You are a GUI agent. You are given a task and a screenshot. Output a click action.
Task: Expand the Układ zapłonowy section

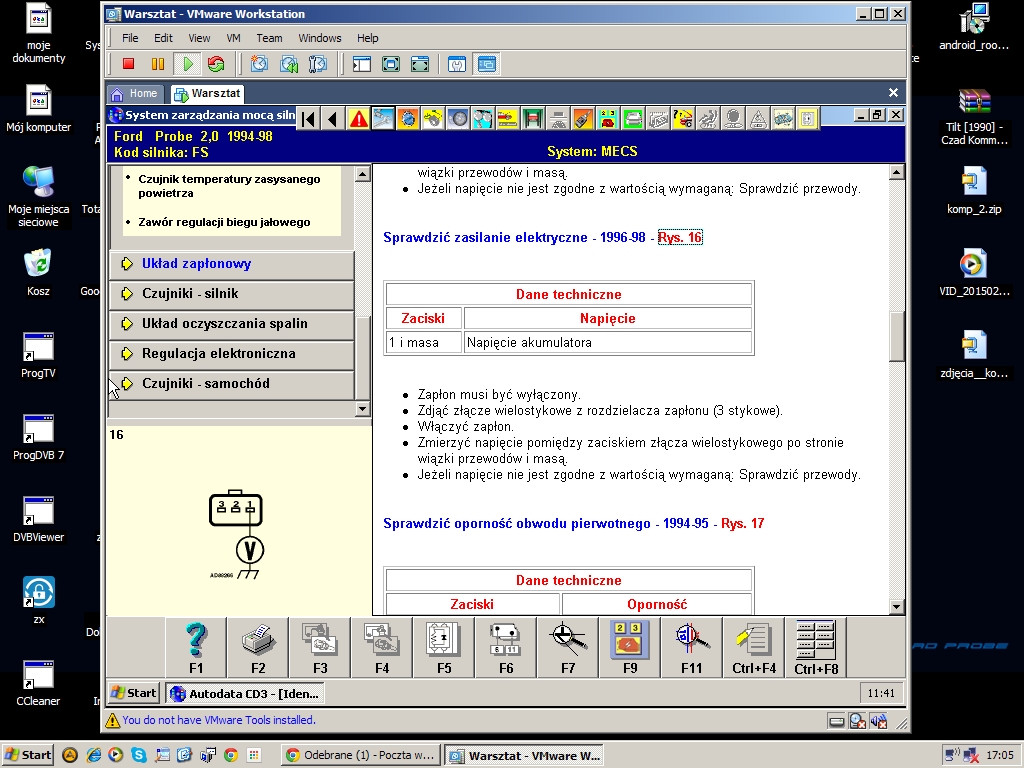point(196,264)
